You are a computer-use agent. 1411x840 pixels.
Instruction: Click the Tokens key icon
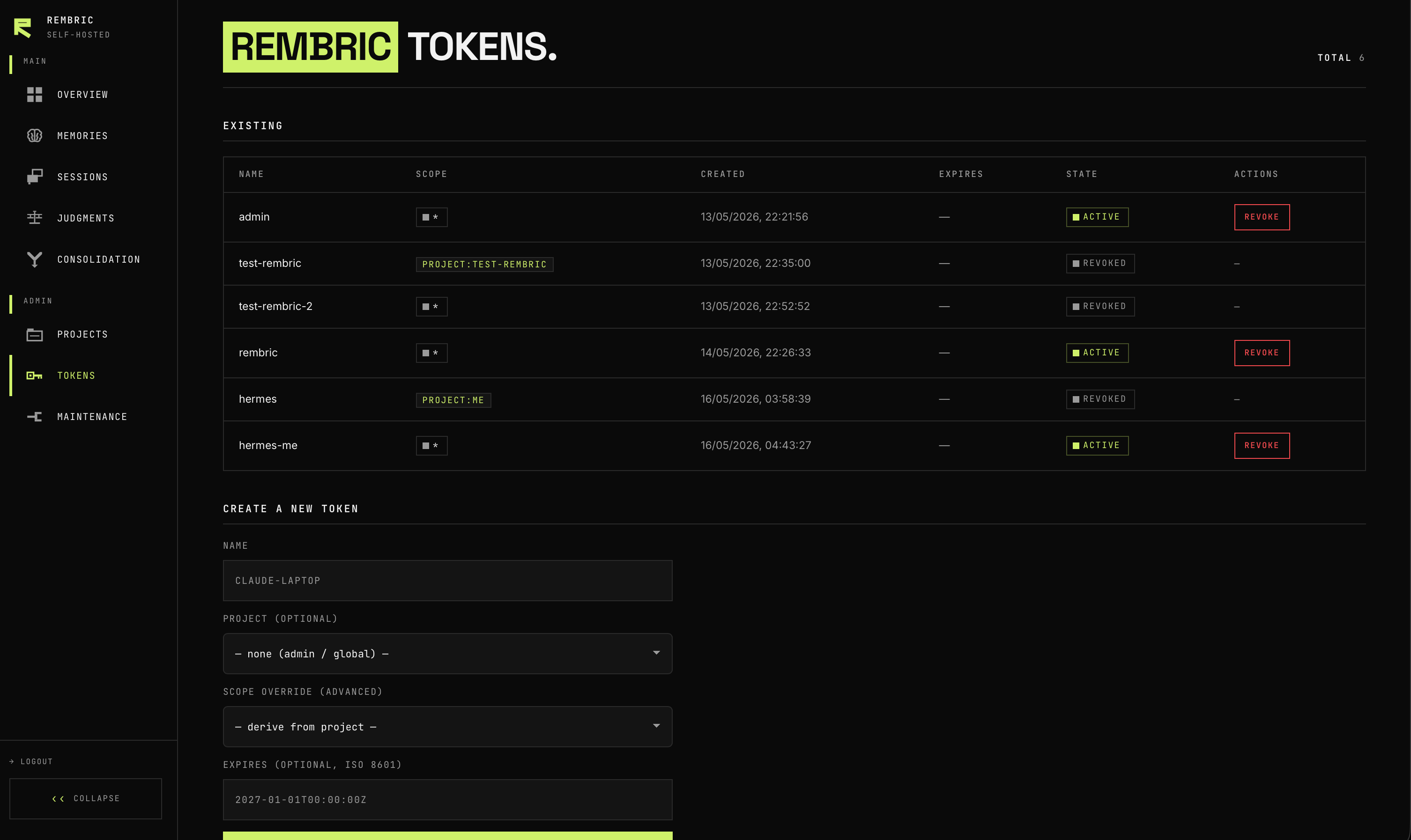35,375
